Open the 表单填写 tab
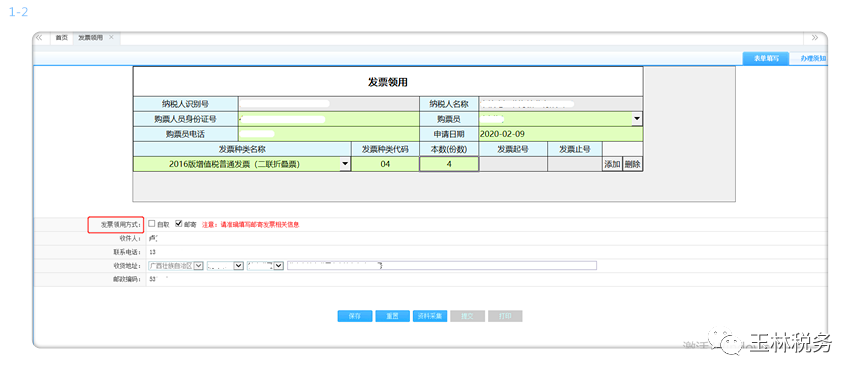This screenshot has width=860, height=380. (766, 59)
